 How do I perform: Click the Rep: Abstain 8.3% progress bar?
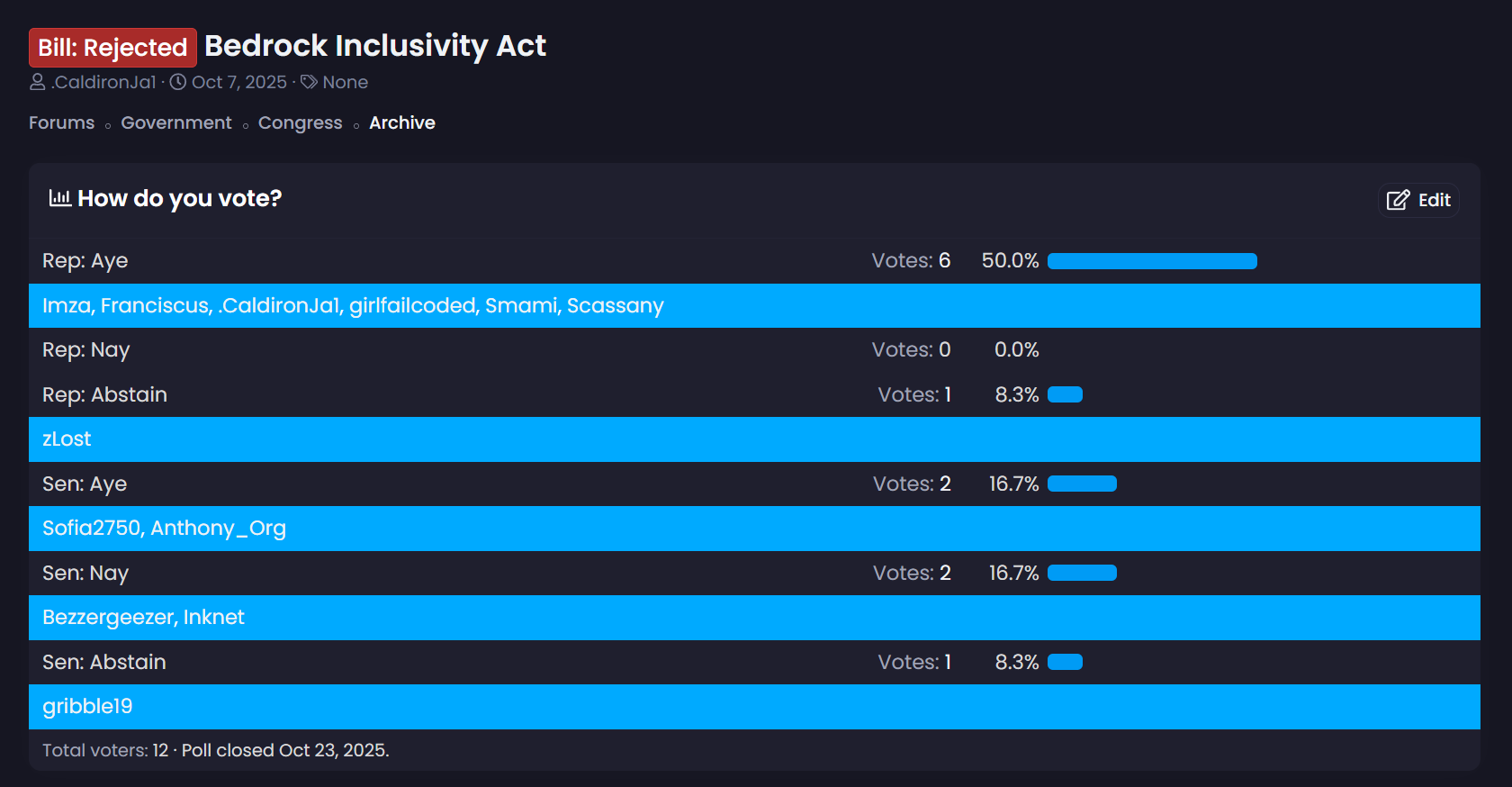(x=1065, y=394)
